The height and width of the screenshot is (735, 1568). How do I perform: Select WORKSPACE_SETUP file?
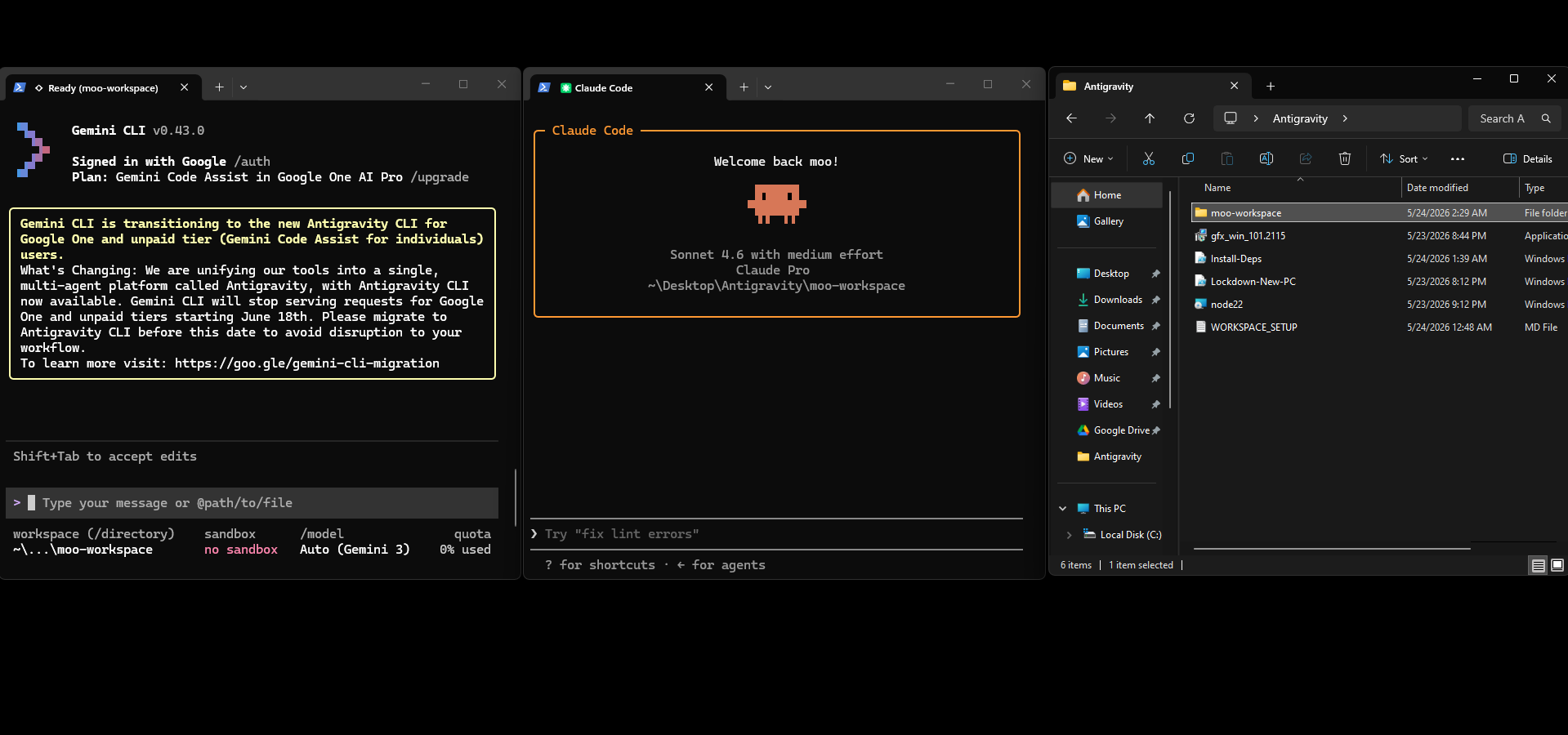(x=1379, y=327)
